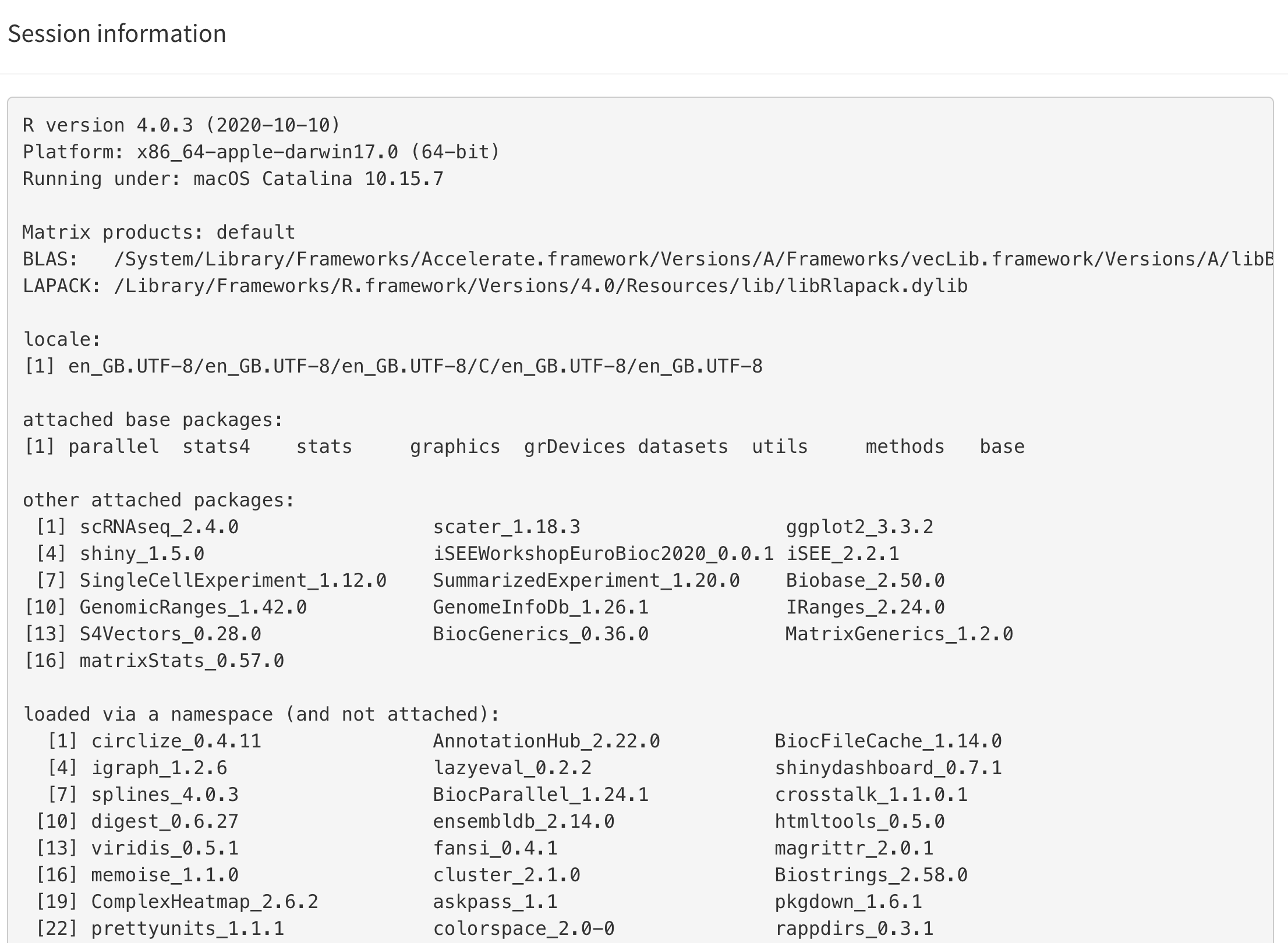Click the macOS Catalina 10.15.7 line
1288x943 pixels.
tap(233, 179)
